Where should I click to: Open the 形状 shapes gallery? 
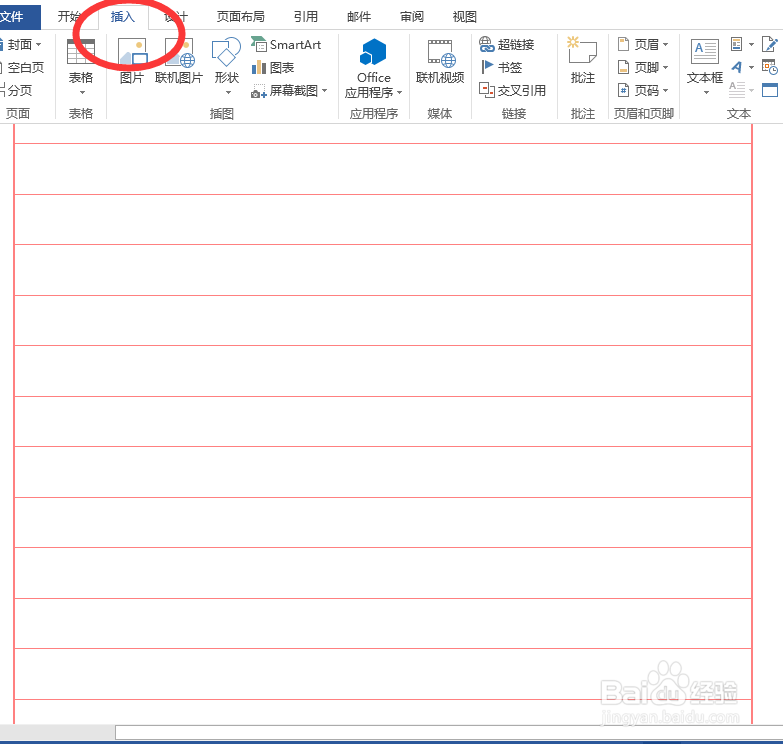coord(227,66)
